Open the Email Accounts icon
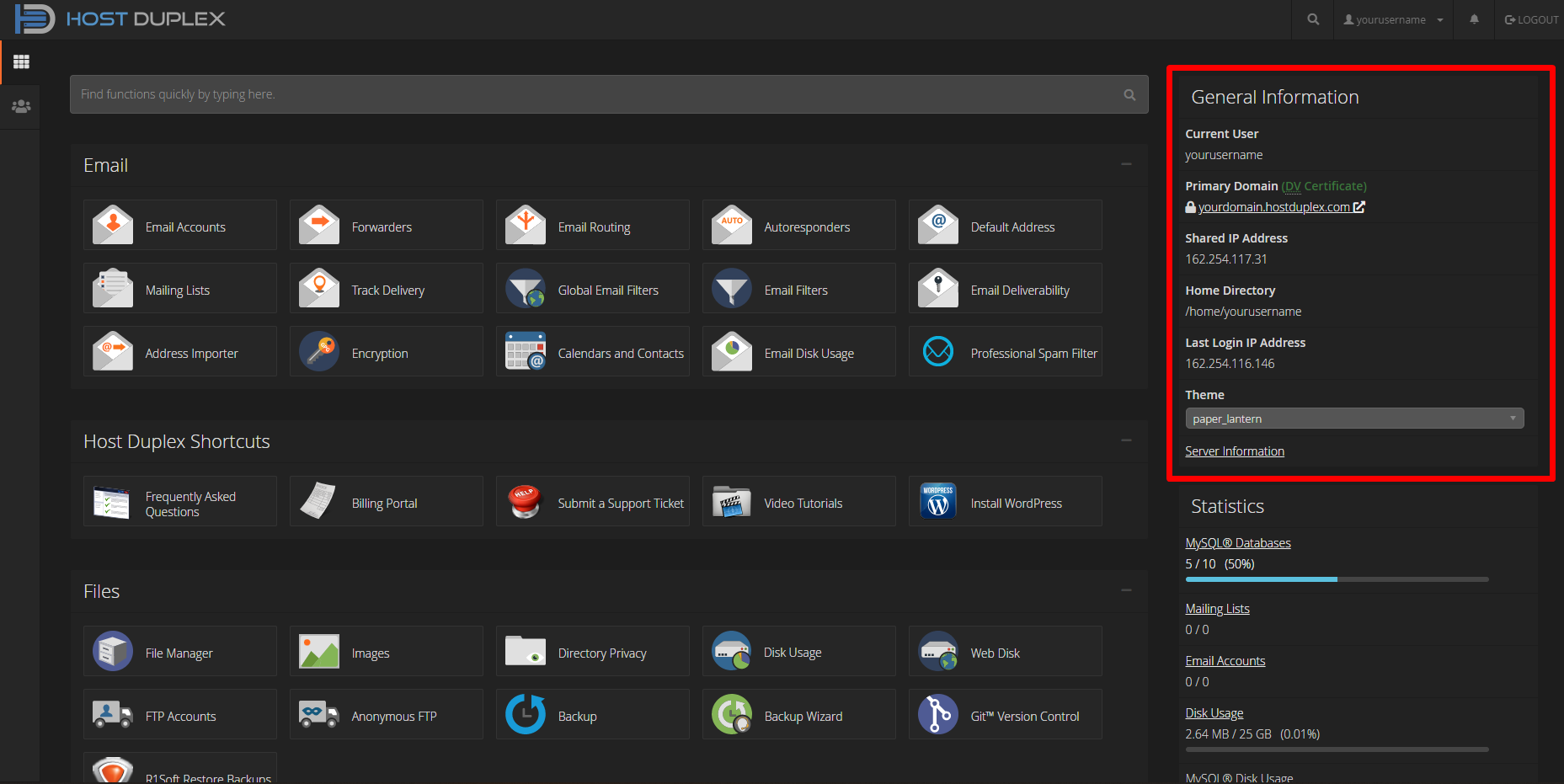The image size is (1564, 784). pyautogui.click(x=113, y=225)
